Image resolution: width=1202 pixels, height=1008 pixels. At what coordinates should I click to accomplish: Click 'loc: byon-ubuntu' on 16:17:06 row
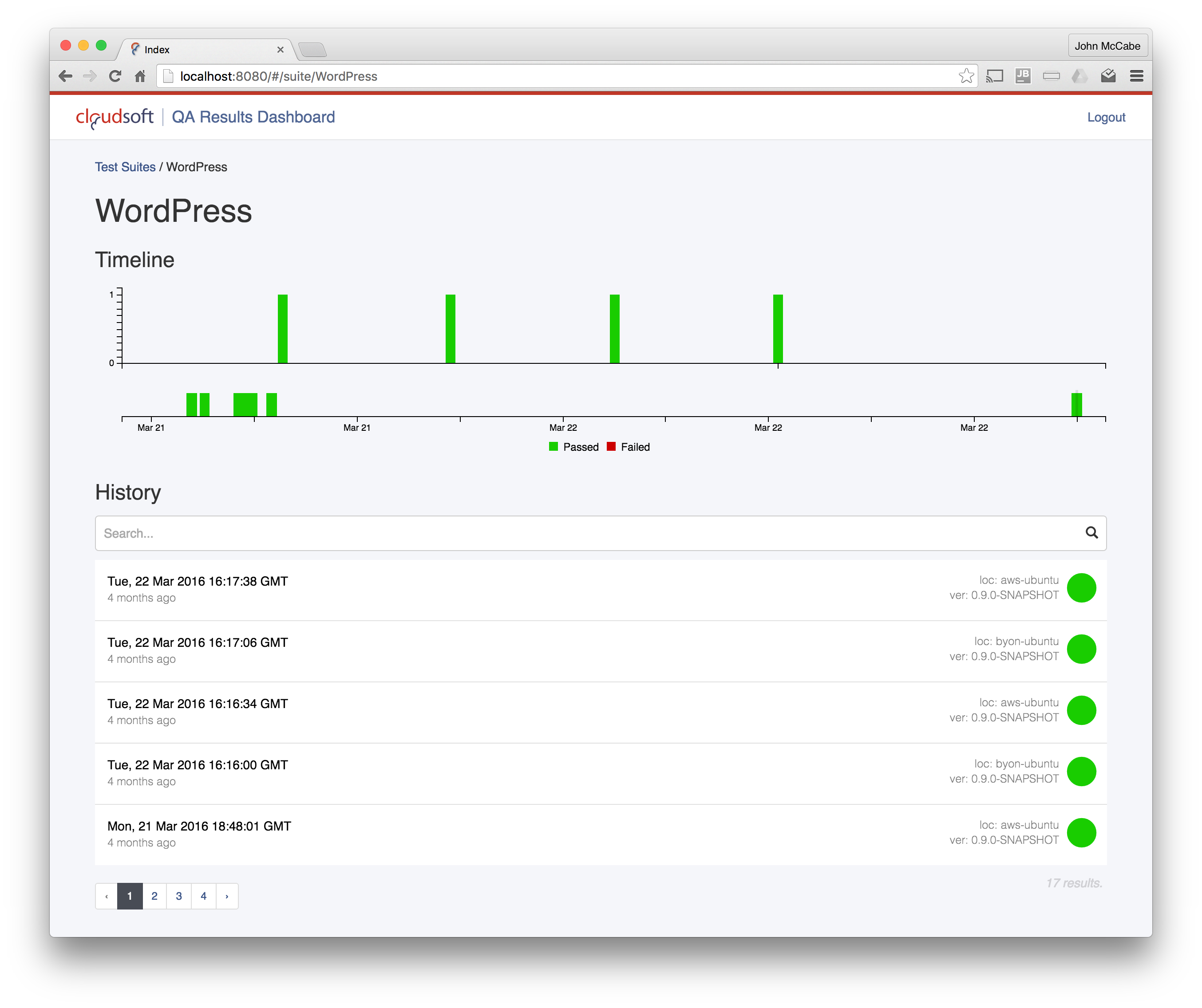click(x=1016, y=641)
